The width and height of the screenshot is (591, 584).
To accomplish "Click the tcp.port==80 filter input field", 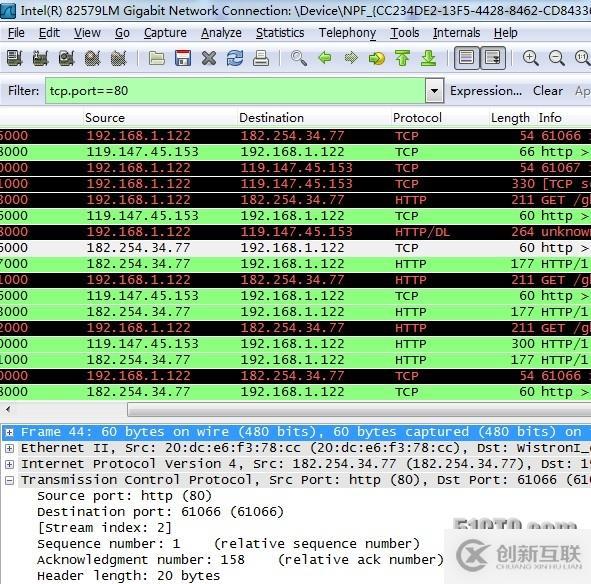I will pos(235,91).
